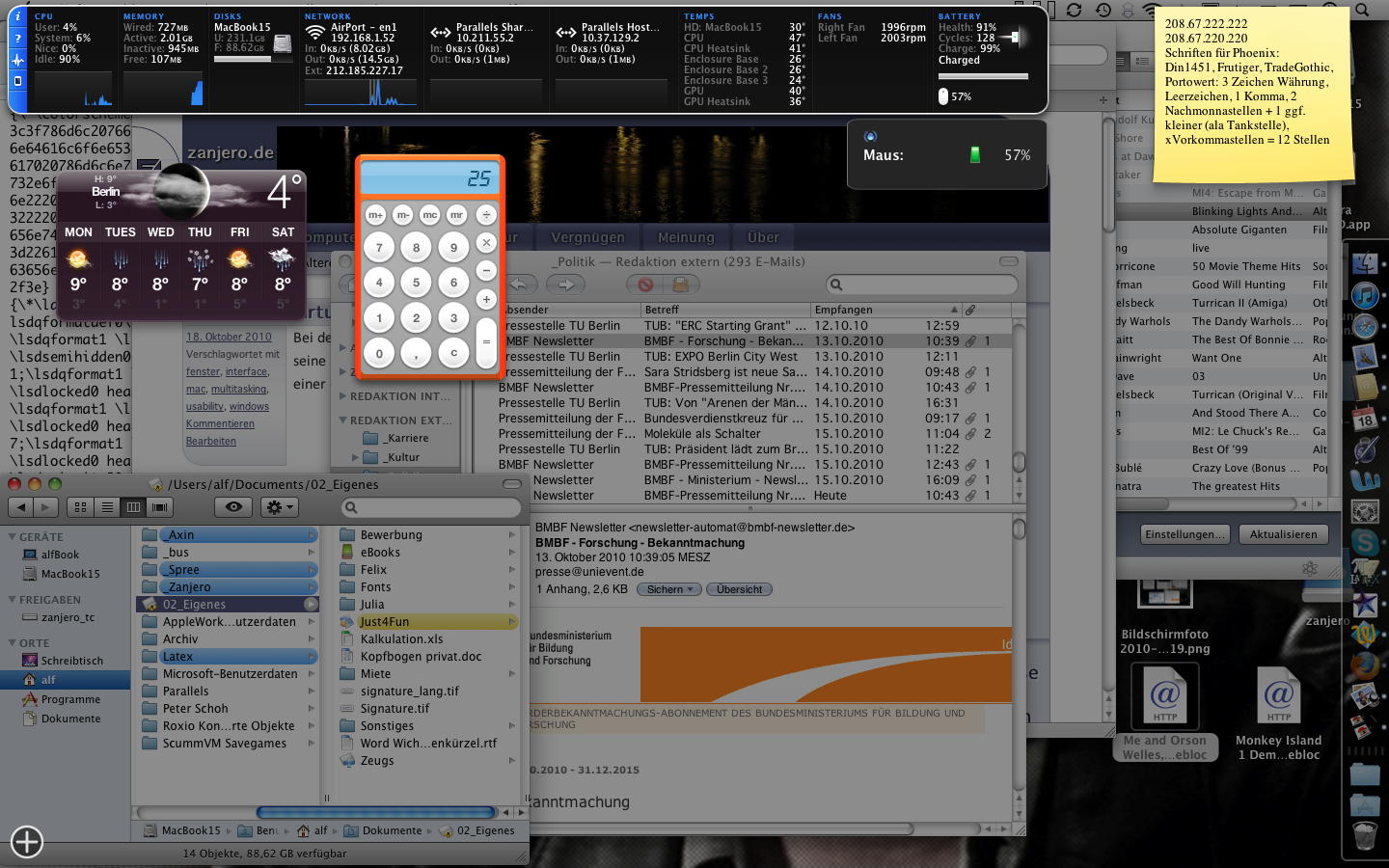The height and width of the screenshot is (868, 1389).
Task: Open the Meinung tab on the website
Action: coord(686,237)
